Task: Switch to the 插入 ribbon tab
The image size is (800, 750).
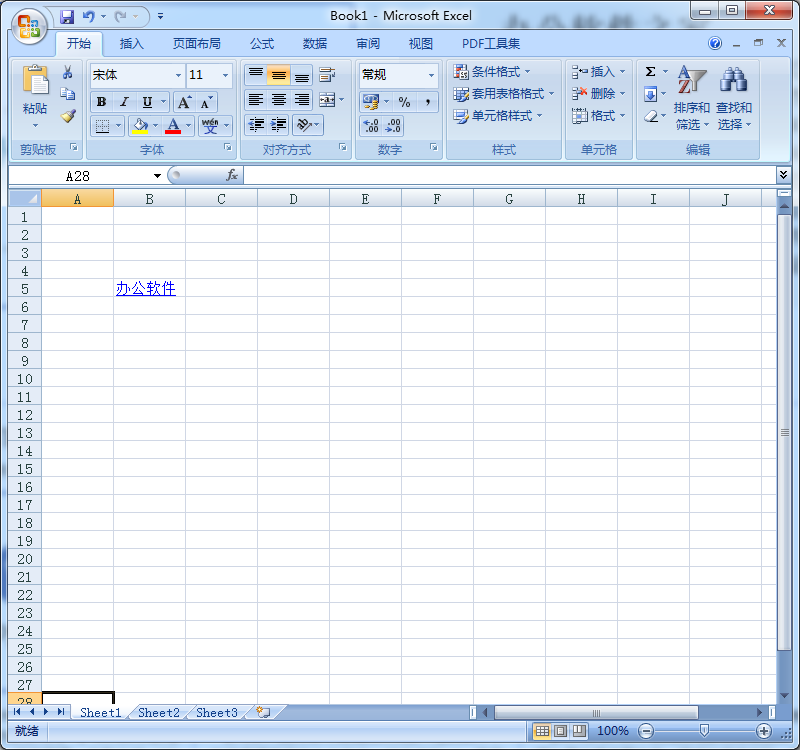Action: point(132,44)
